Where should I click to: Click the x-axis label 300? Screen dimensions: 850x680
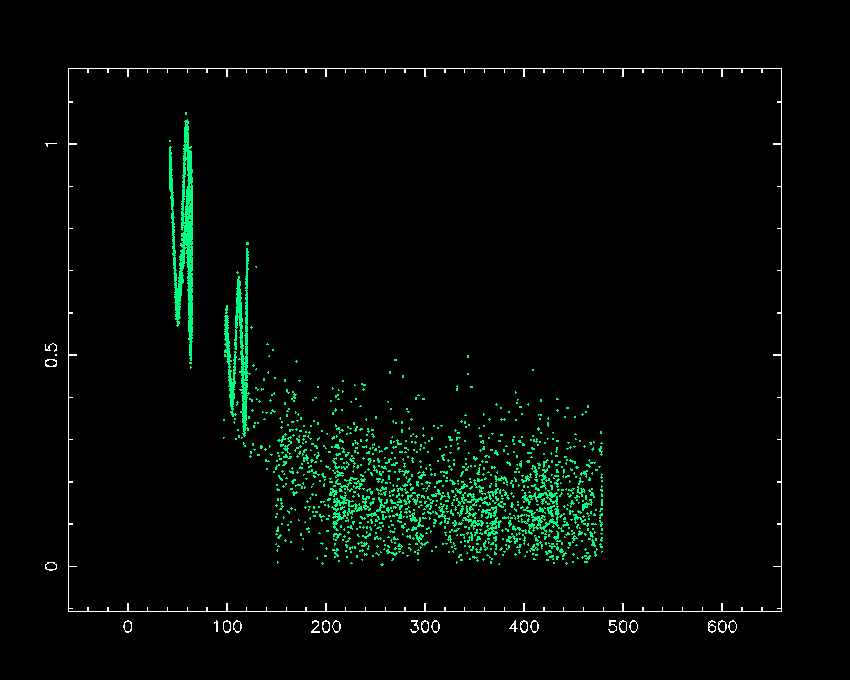pos(425,627)
